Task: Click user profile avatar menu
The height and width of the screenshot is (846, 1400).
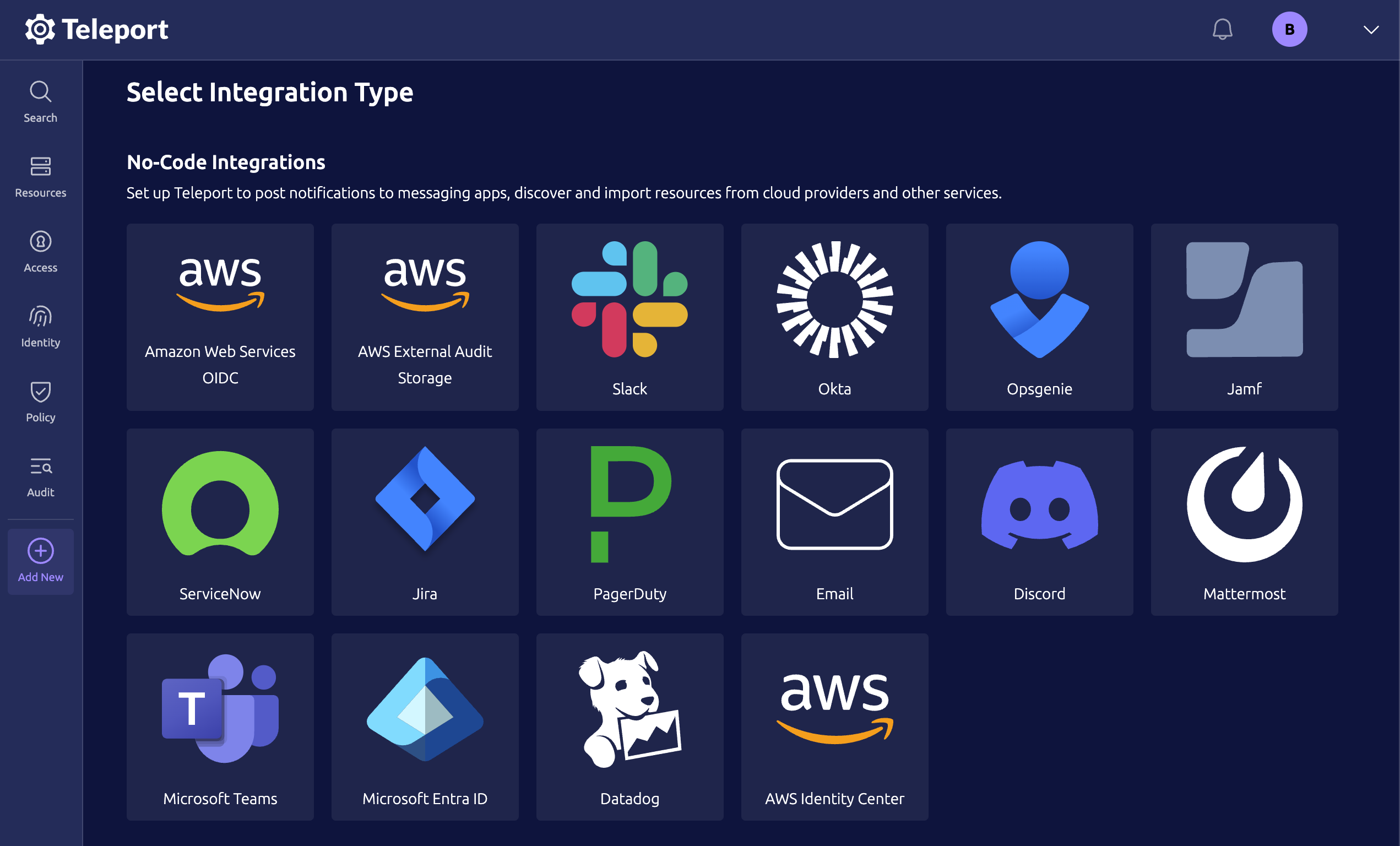Action: 1290,30
